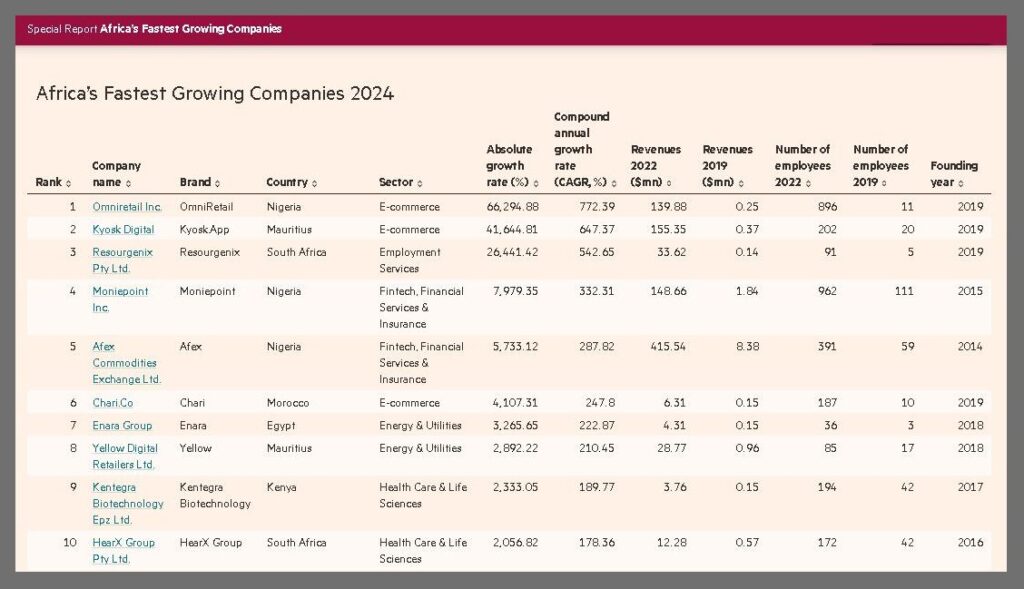Sort by Revenues 2019 column
This screenshot has width=1024, height=589.
tap(740, 183)
